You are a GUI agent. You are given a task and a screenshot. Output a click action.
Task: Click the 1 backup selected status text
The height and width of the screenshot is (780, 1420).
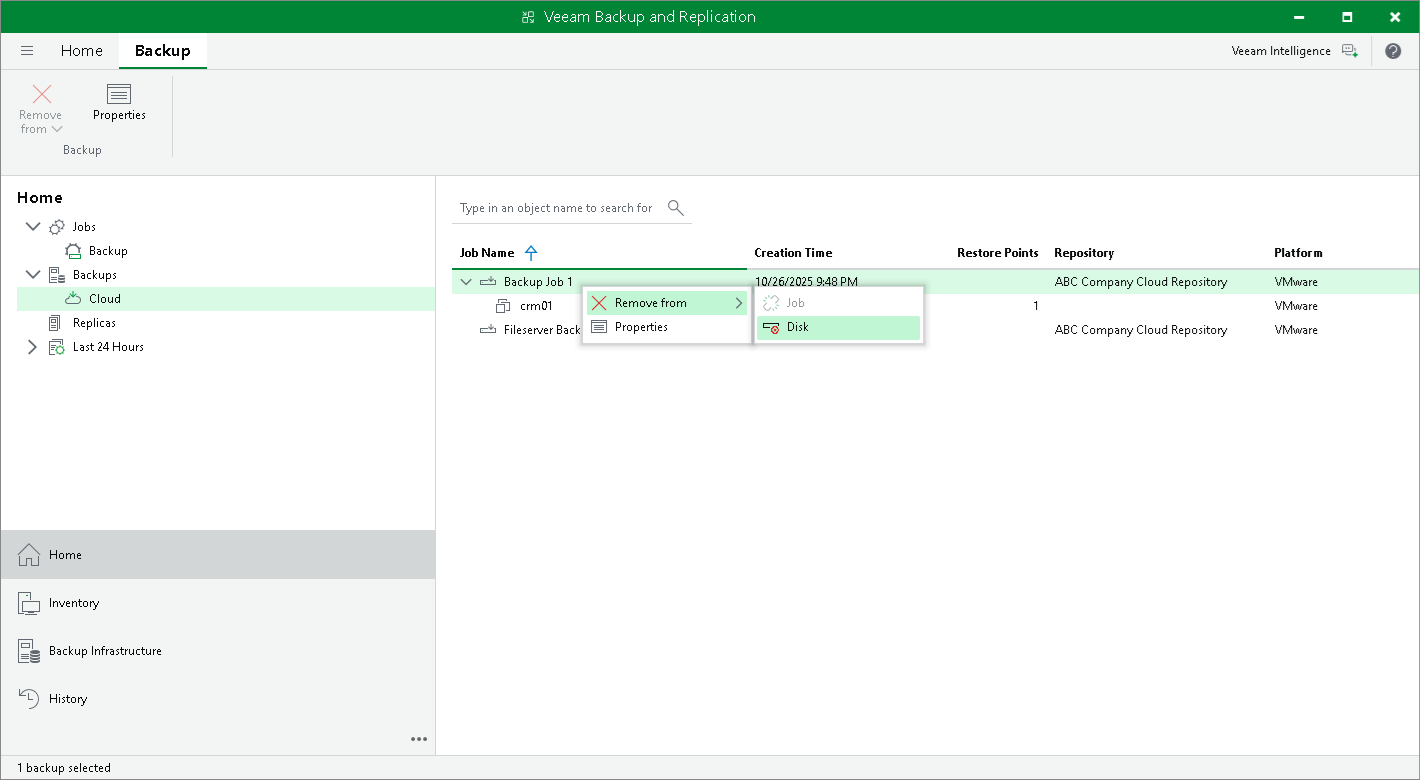tap(64, 768)
